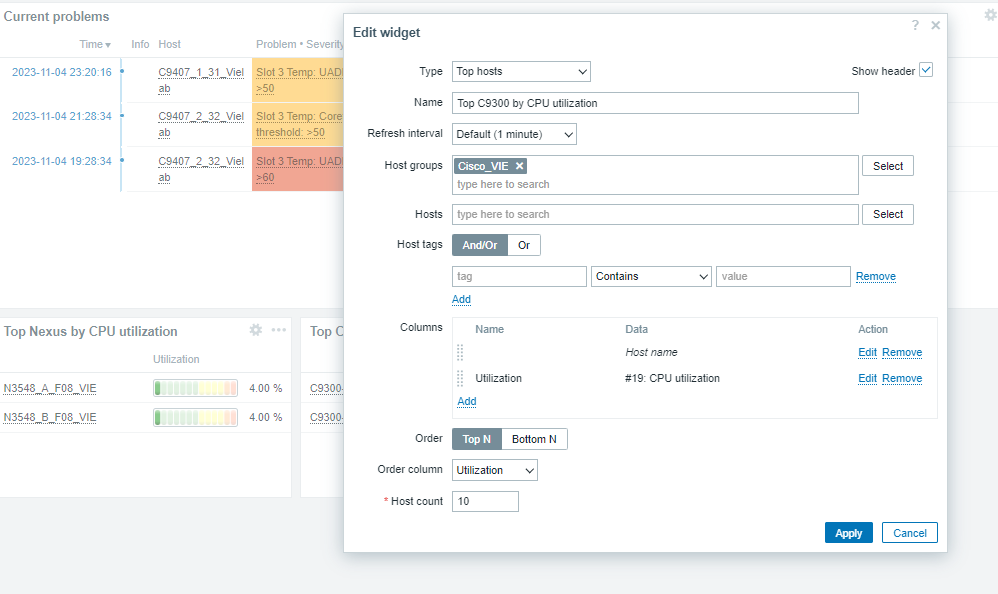Click the Hosts search field

click(x=655, y=215)
